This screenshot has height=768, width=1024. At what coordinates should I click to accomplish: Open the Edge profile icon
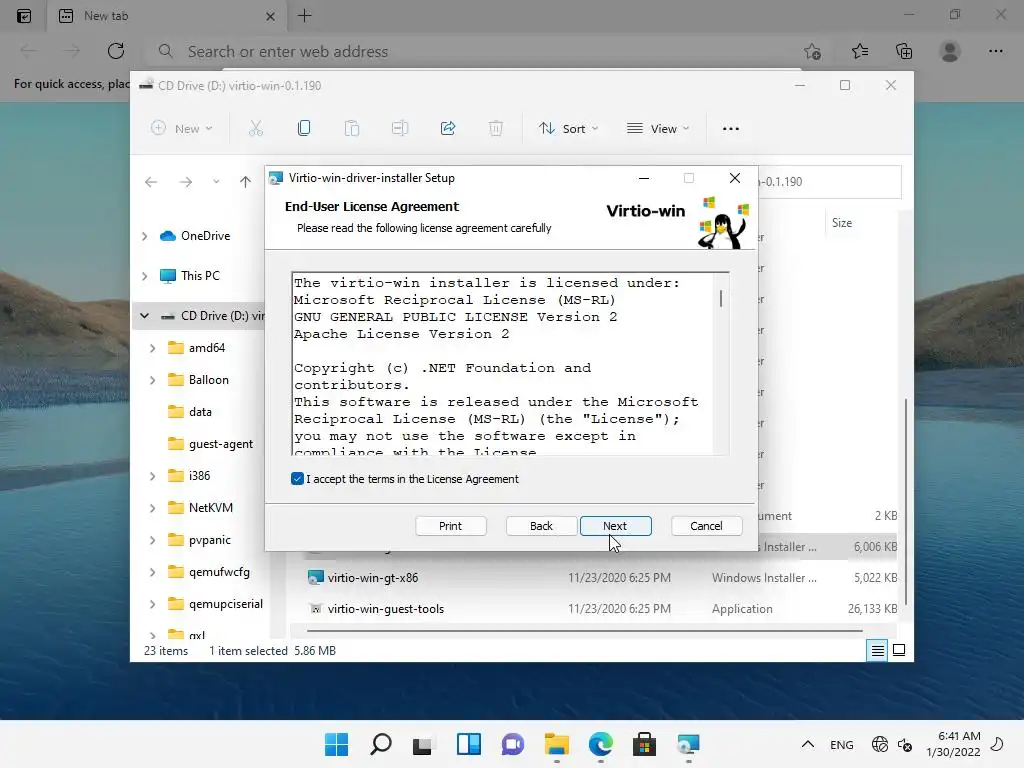click(950, 52)
